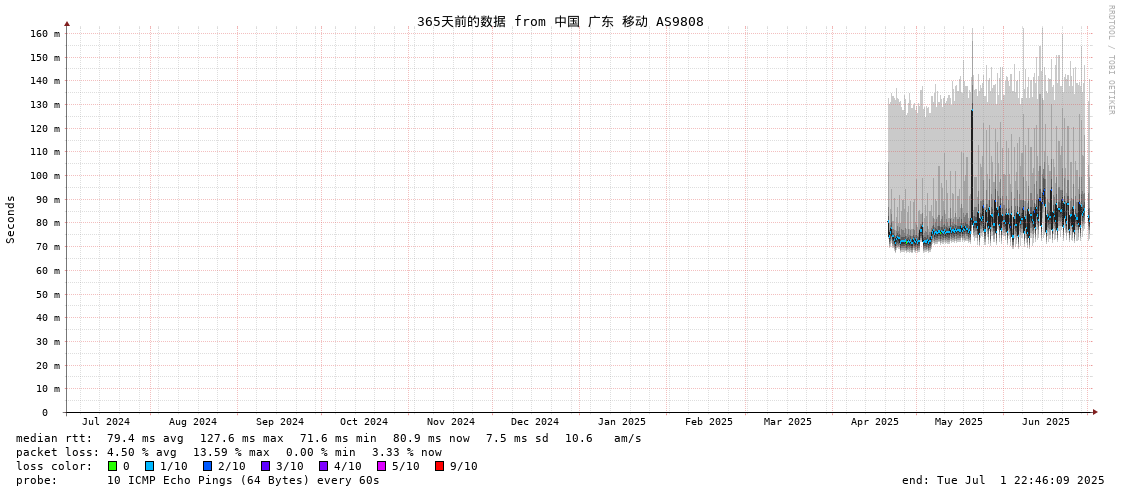Image resolution: width=1121 pixels, height=494 pixels.
Task: Click the '160 m' y-axis label
Action: [45, 34]
